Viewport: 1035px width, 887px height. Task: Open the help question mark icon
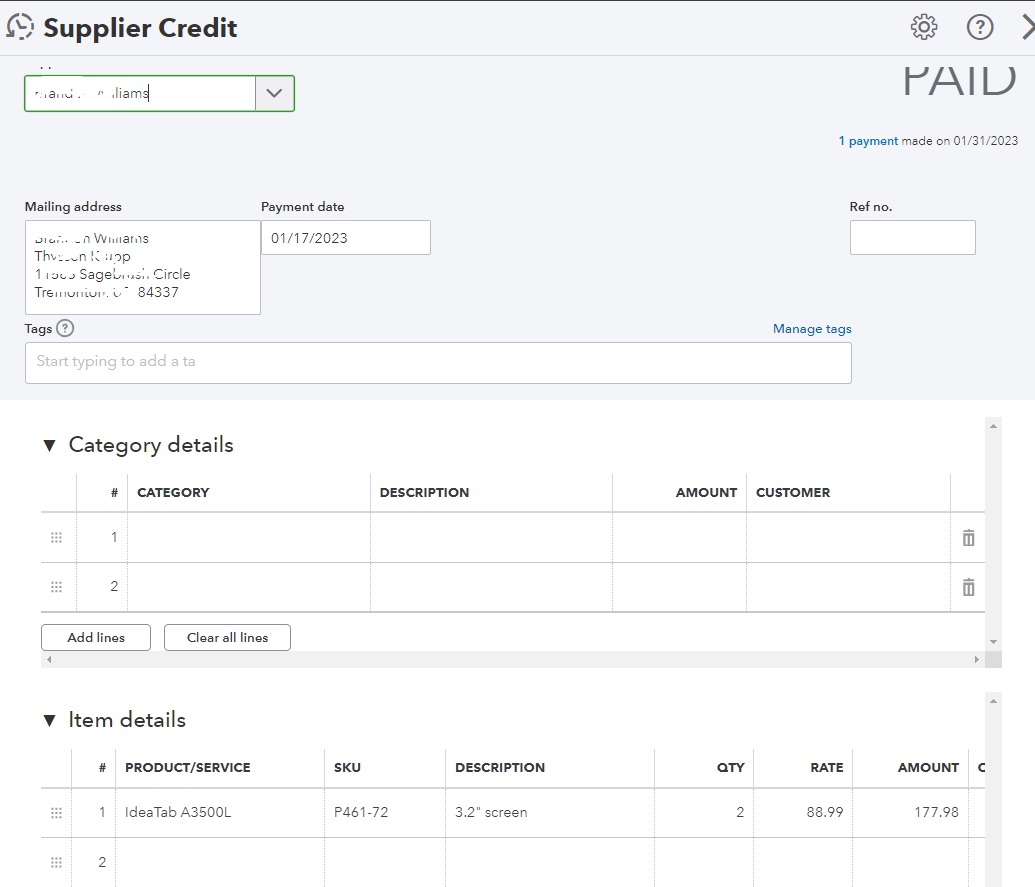[980, 27]
